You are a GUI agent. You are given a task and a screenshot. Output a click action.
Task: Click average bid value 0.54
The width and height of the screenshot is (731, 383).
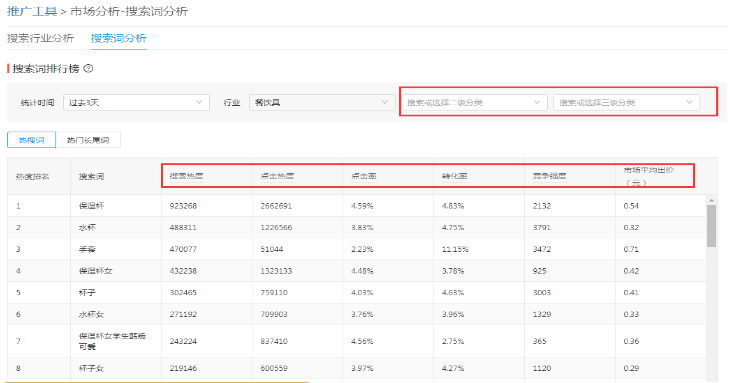(631, 206)
